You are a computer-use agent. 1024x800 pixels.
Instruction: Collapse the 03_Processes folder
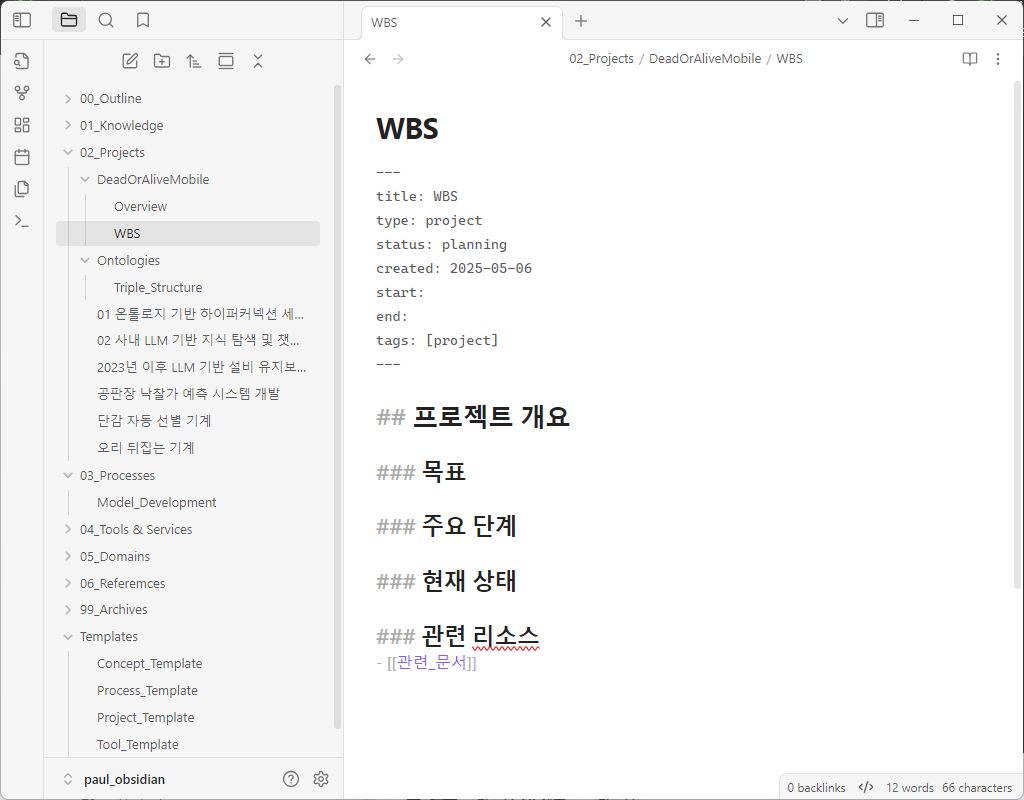pyautogui.click(x=68, y=475)
